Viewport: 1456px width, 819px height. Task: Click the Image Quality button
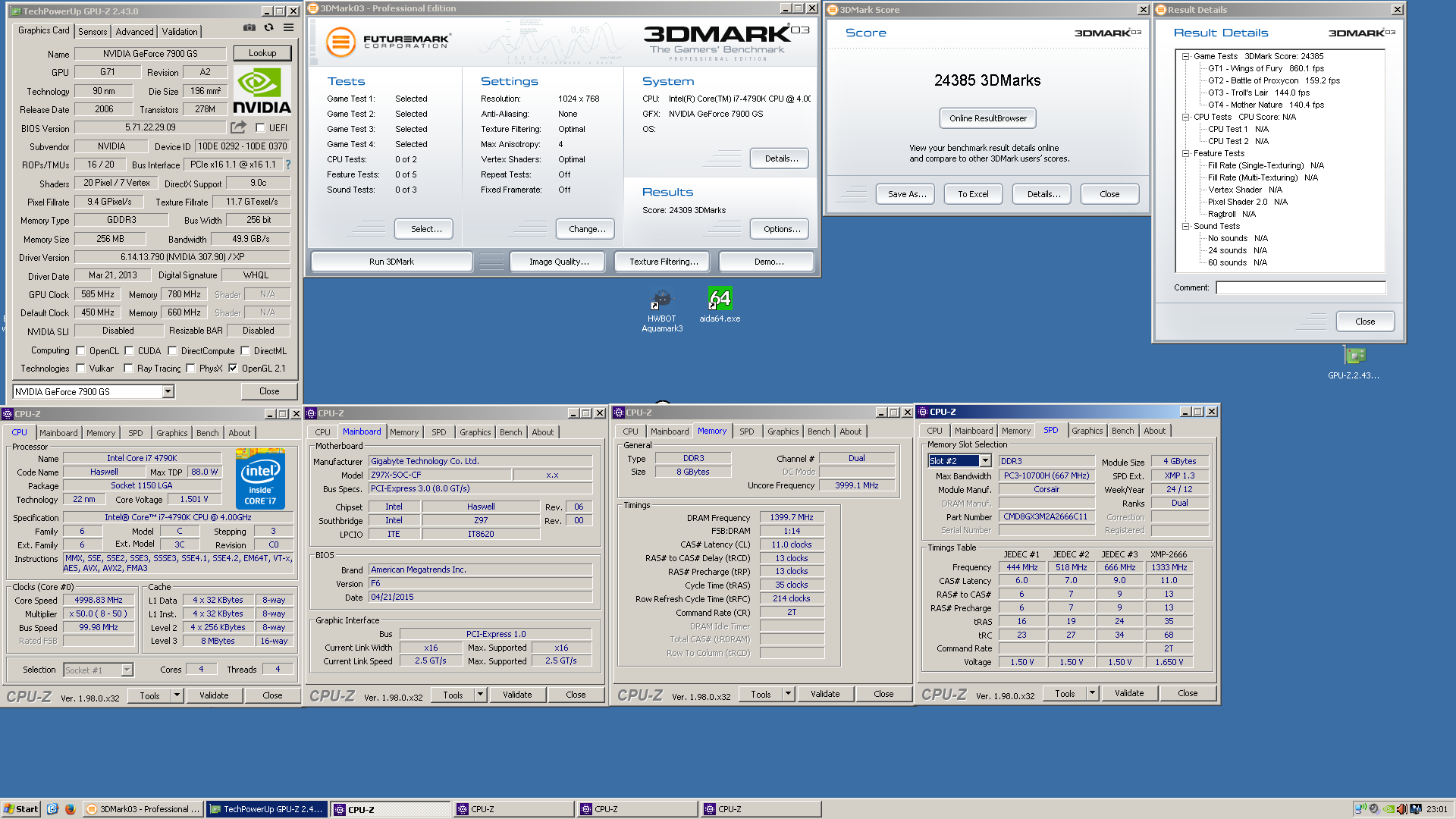point(559,262)
